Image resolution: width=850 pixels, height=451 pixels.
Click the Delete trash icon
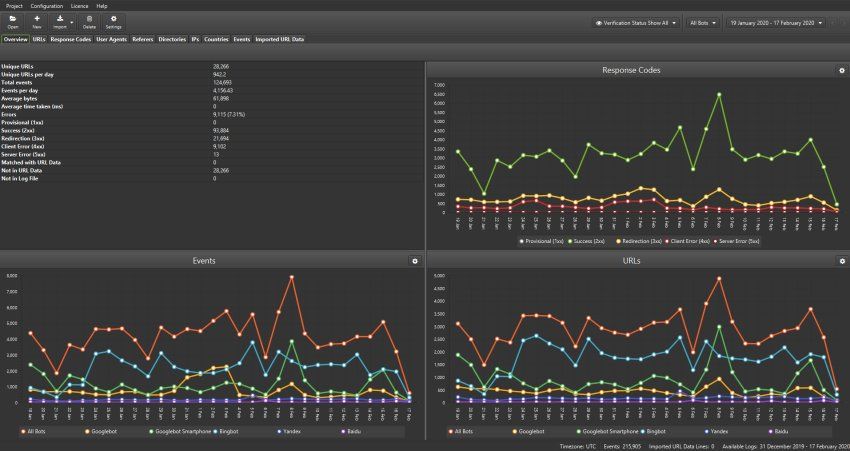point(89,21)
